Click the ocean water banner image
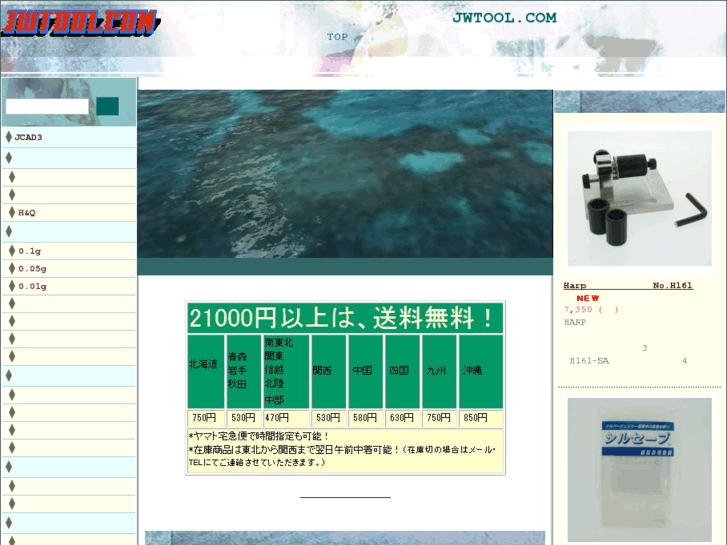The height and width of the screenshot is (545, 727). click(345, 174)
